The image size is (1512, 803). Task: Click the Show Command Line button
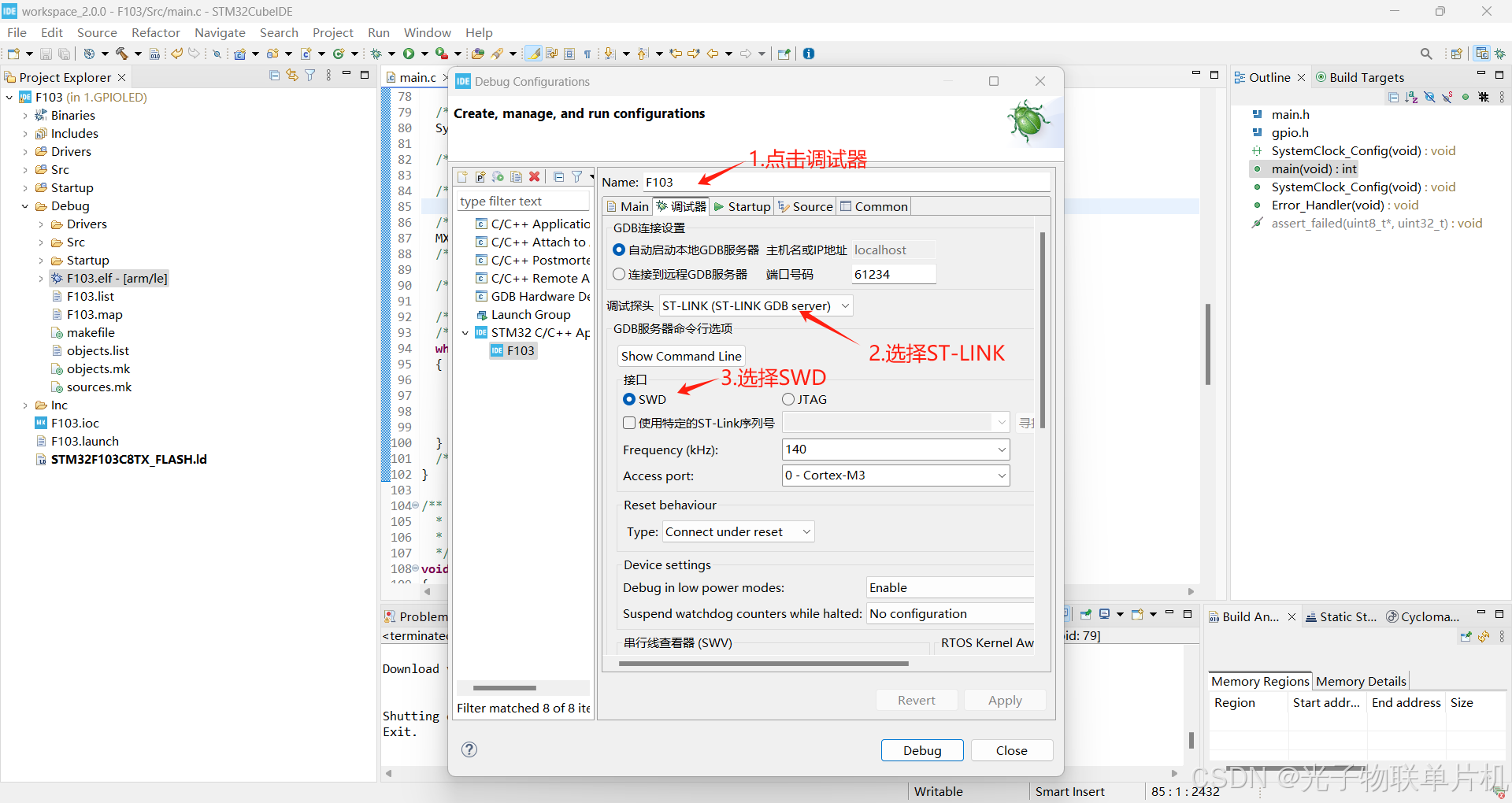(x=681, y=356)
